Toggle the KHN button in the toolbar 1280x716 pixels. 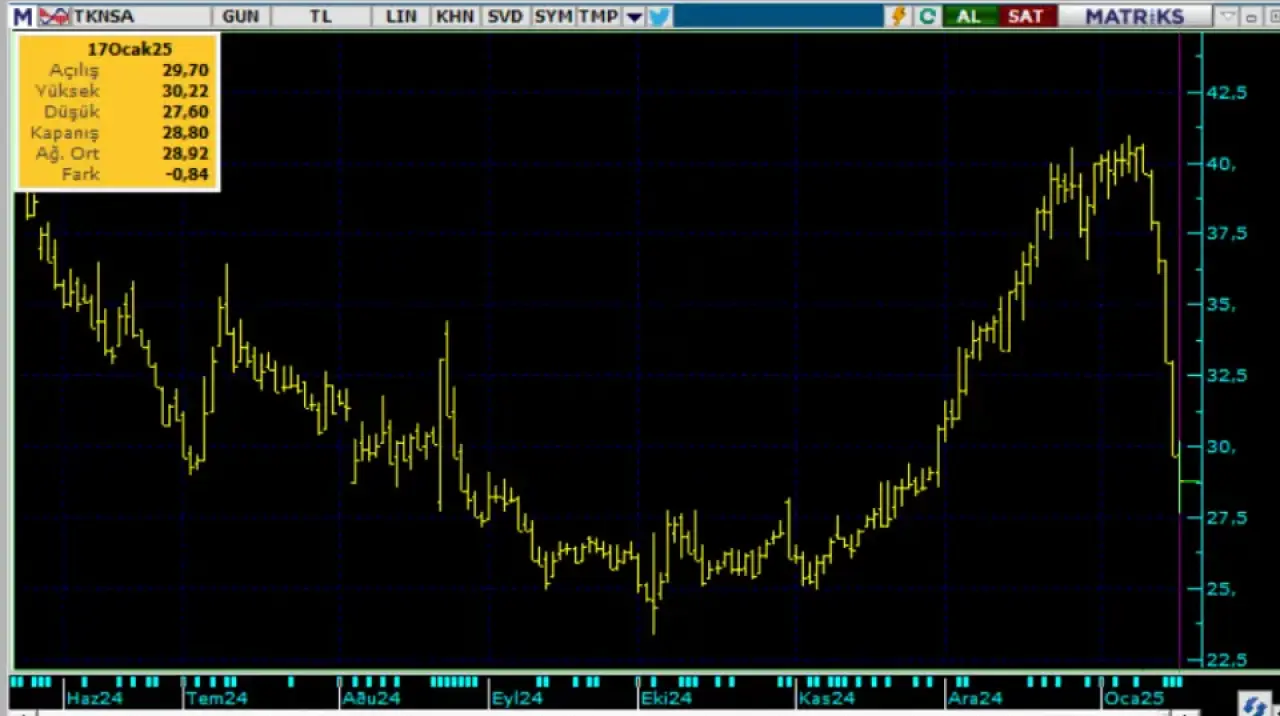tap(456, 16)
